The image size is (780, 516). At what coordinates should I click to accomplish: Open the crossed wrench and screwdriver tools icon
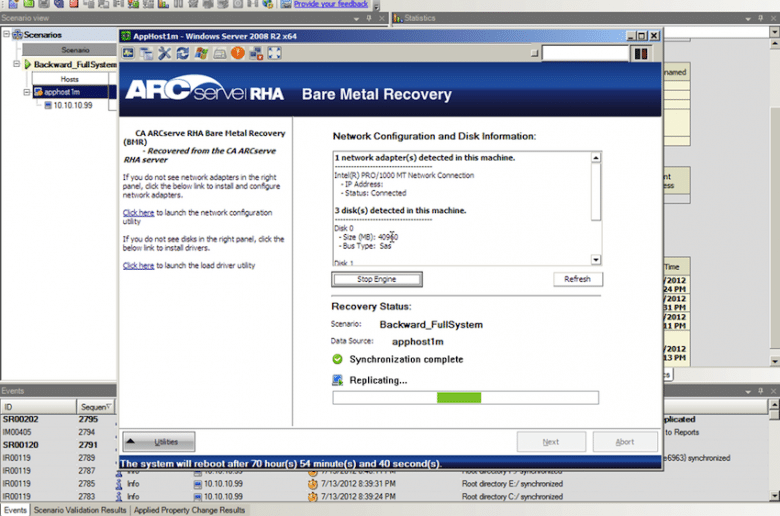[164, 53]
